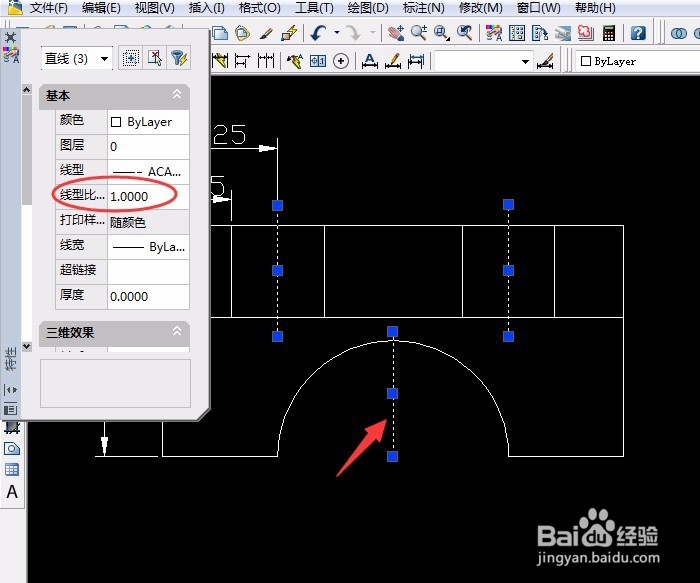Open the undo history dropdown arrow
Viewport: 700px width, 583px height.
click(337, 33)
